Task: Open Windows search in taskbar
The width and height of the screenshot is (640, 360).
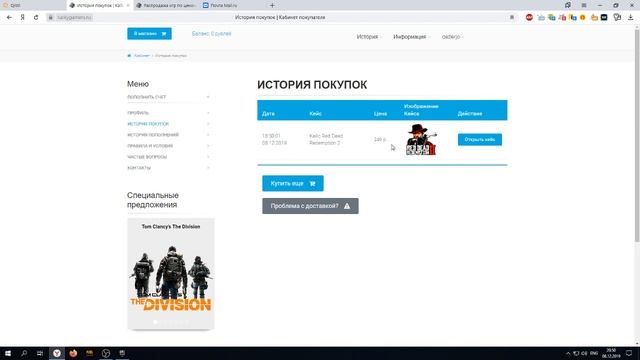Action: click(x=24, y=353)
